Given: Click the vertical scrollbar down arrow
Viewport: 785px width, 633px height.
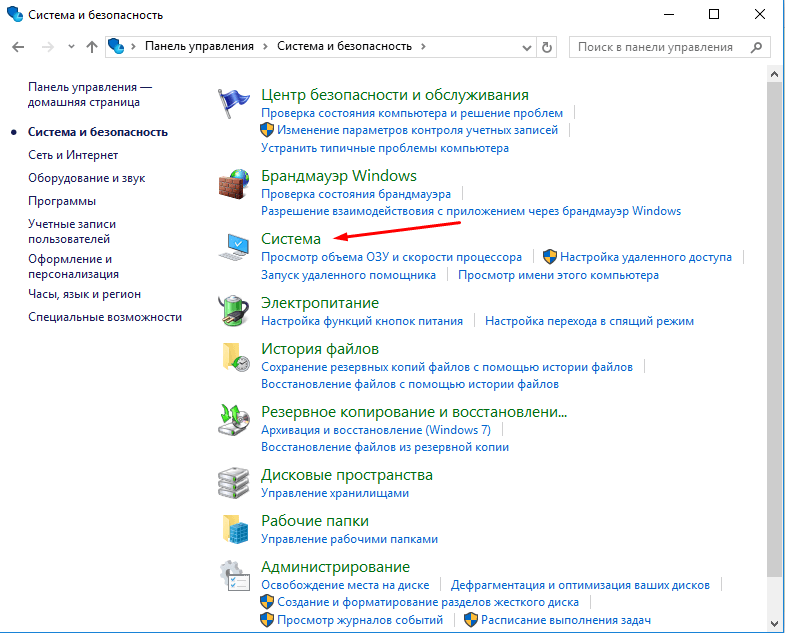Looking at the screenshot, I should pyautogui.click(x=774, y=623).
